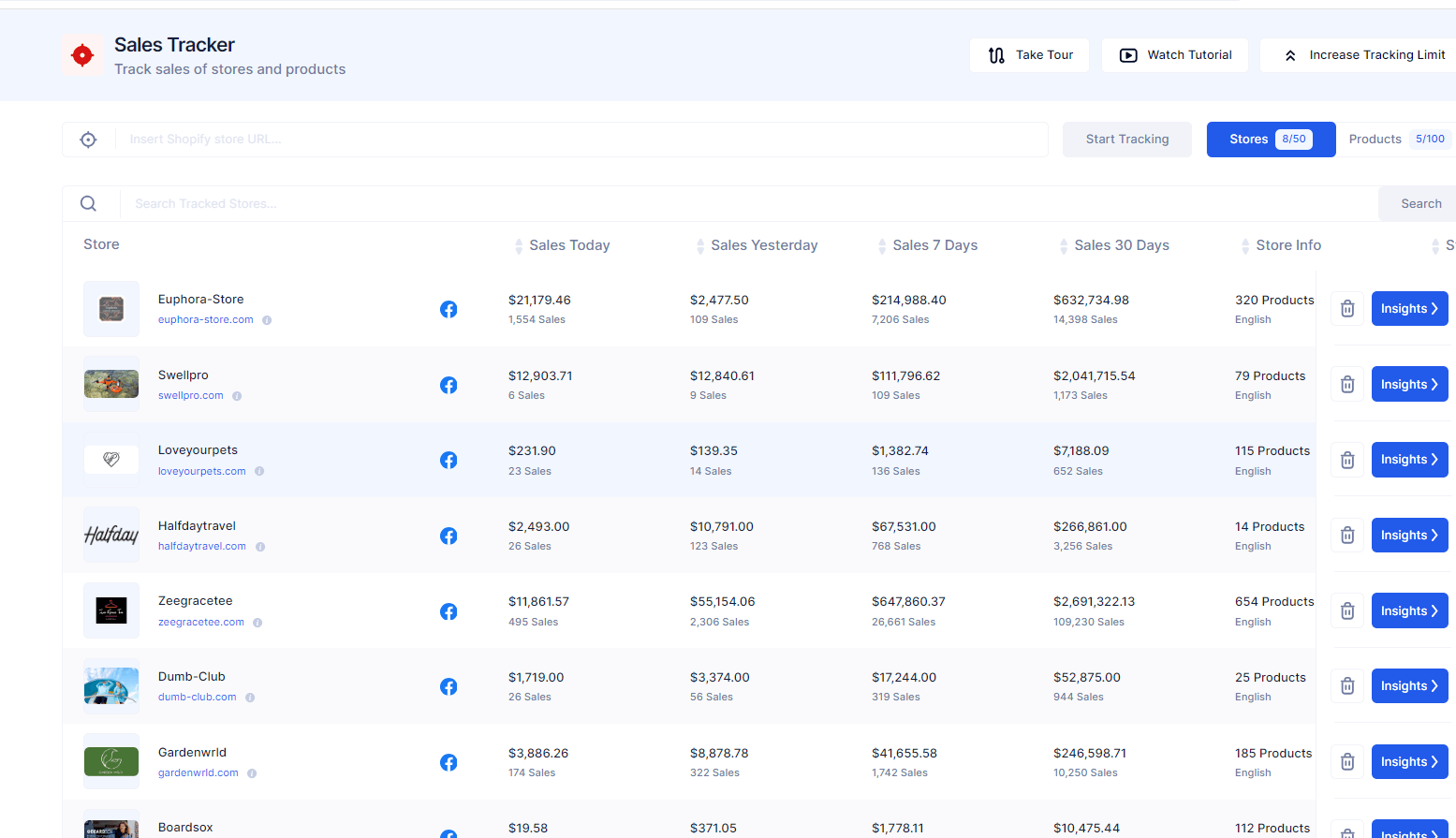
Task: Click the Halfday logo thumbnail
Action: tap(111, 535)
